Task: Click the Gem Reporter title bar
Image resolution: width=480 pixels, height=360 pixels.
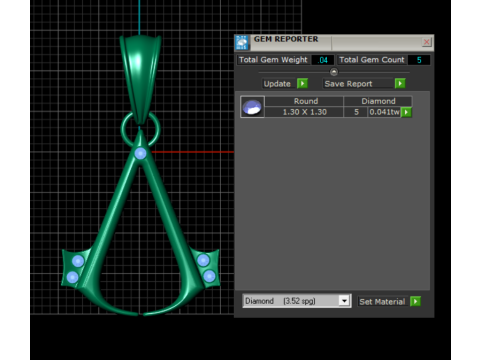Action: tap(334, 43)
